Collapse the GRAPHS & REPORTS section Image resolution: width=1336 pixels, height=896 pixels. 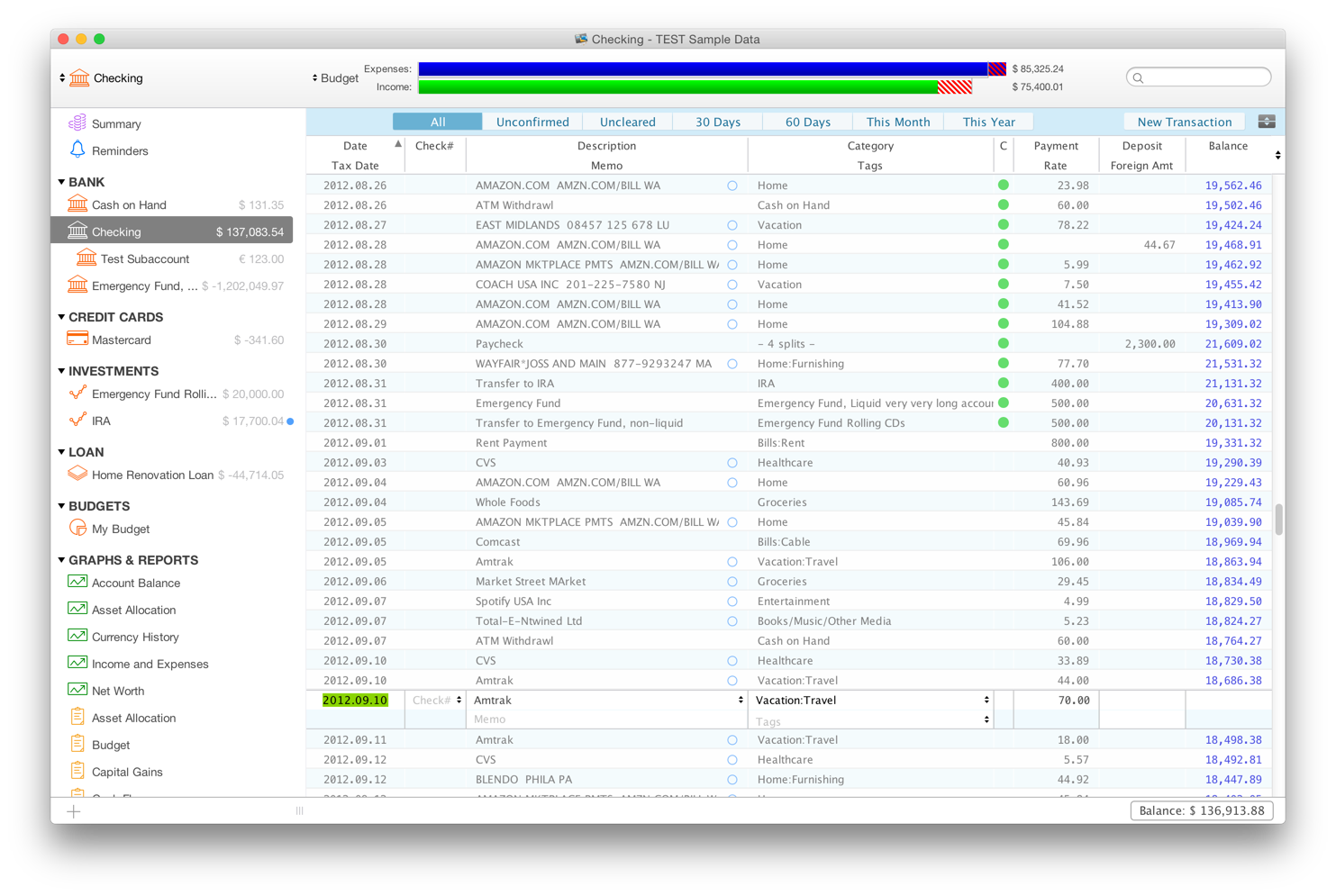tap(60, 560)
